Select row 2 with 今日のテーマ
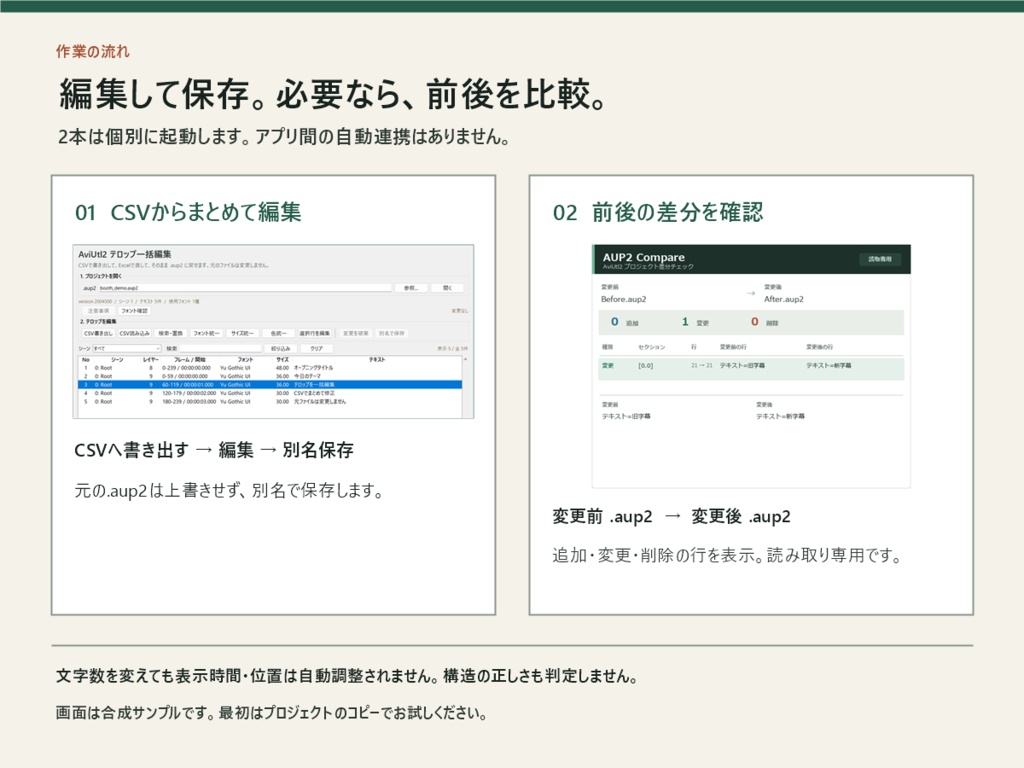The height and width of the screenshot is (768, 1024). tap(270, 376)
